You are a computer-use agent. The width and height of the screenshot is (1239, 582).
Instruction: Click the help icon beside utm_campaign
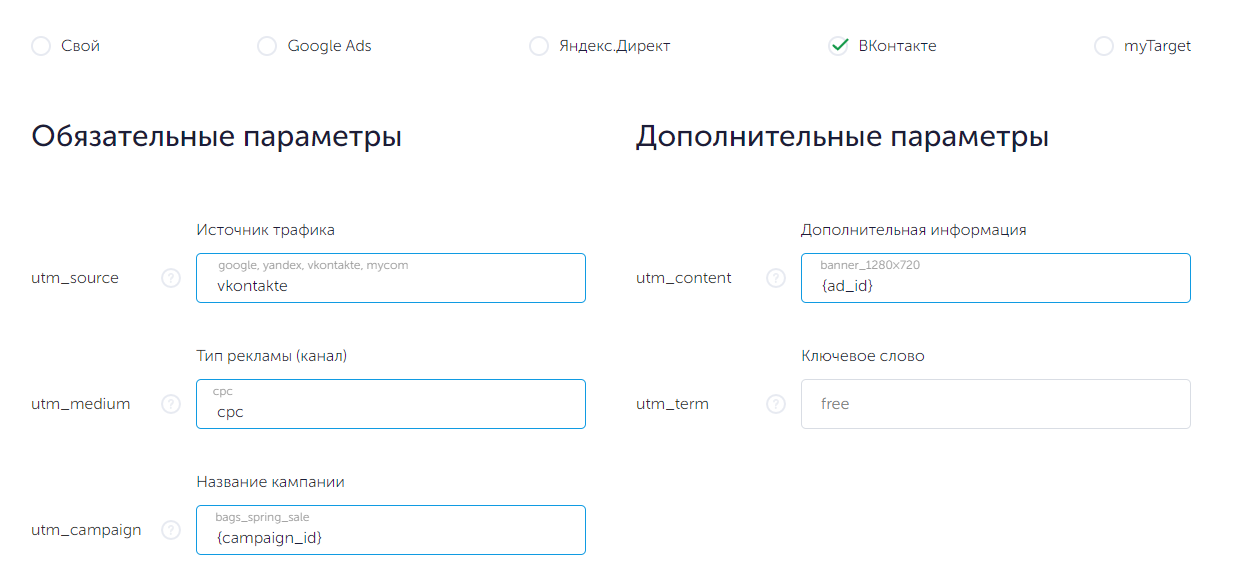click(x=171, y=530)
